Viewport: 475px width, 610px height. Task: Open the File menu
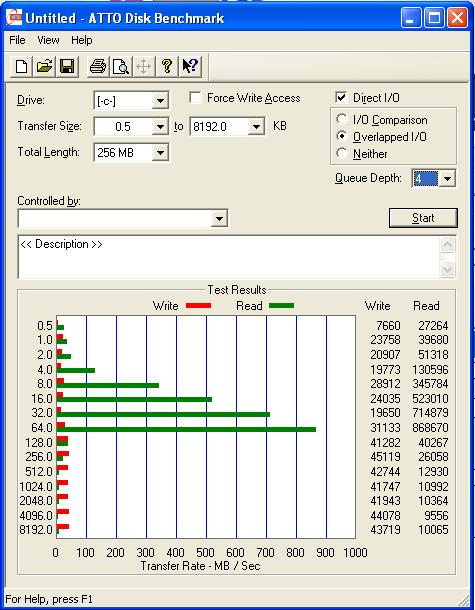click(x=17, y=40)
